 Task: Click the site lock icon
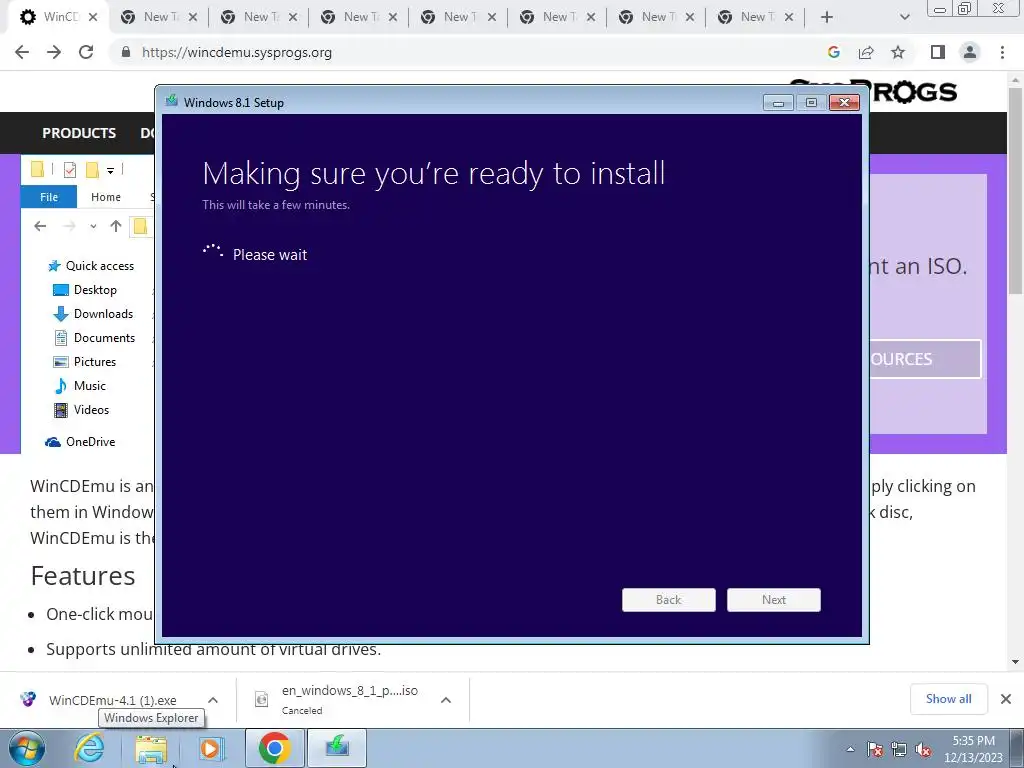[x=126, y=52]
